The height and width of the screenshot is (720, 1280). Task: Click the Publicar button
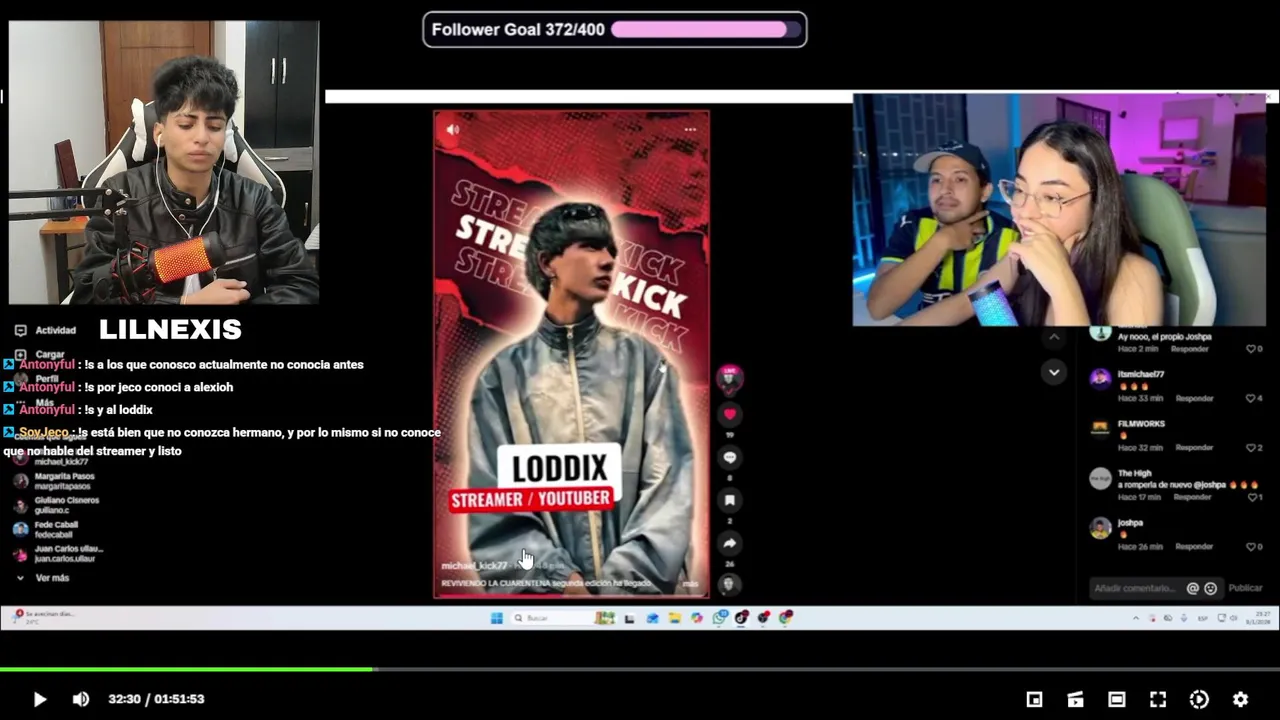(1245, 588)
